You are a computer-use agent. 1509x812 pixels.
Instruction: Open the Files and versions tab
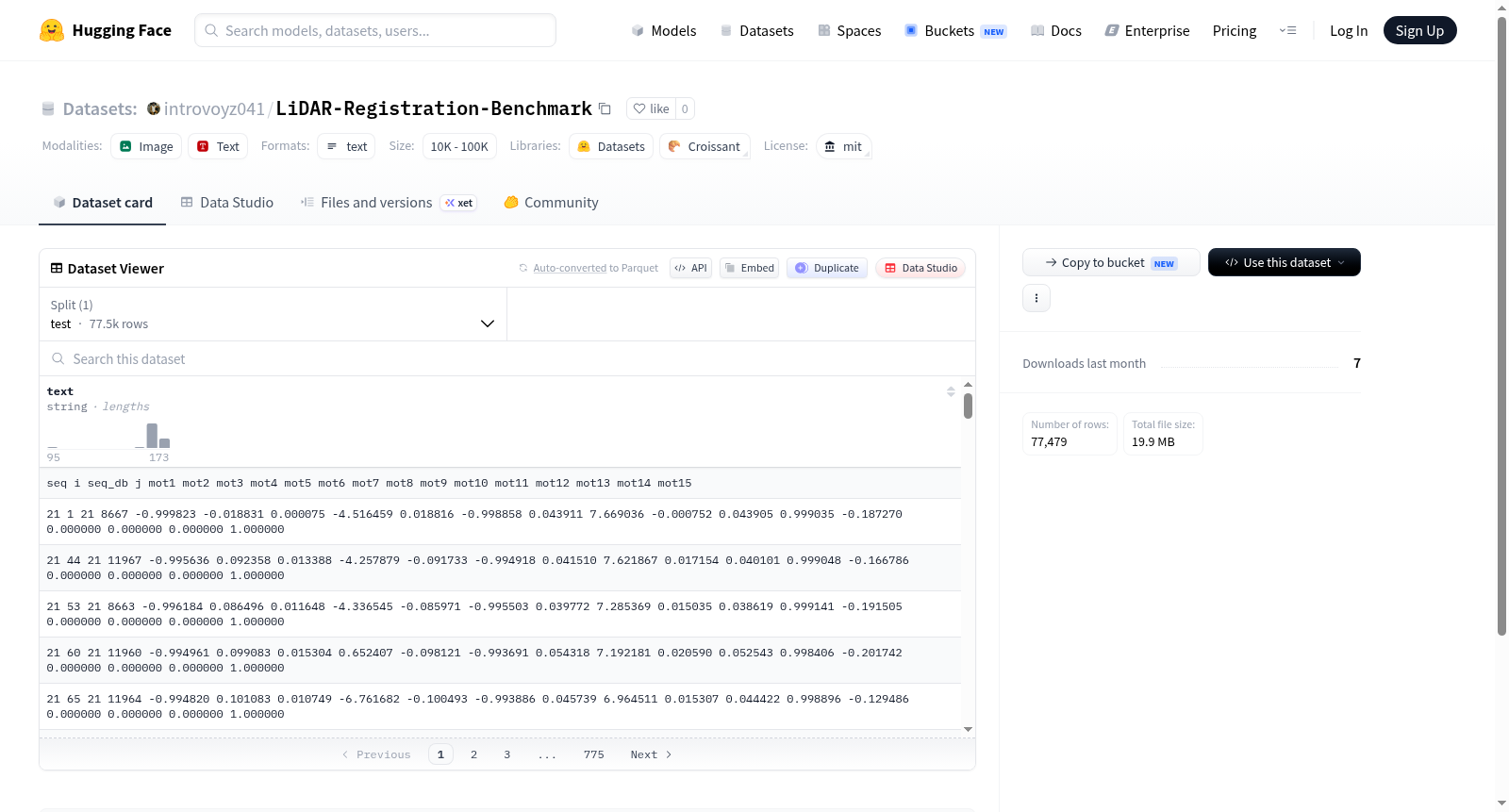pyautogui.click(x=388, y=203)
